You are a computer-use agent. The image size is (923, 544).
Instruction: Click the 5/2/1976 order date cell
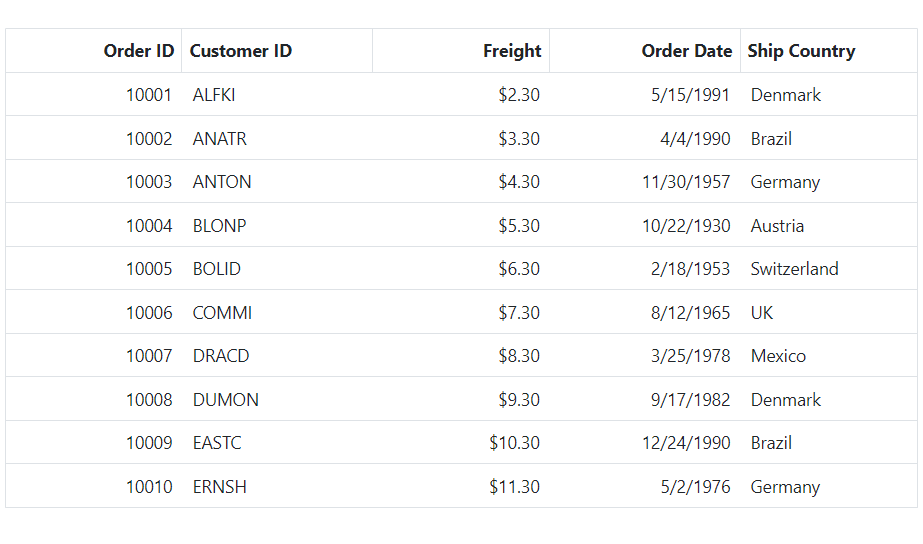[645, 487]
